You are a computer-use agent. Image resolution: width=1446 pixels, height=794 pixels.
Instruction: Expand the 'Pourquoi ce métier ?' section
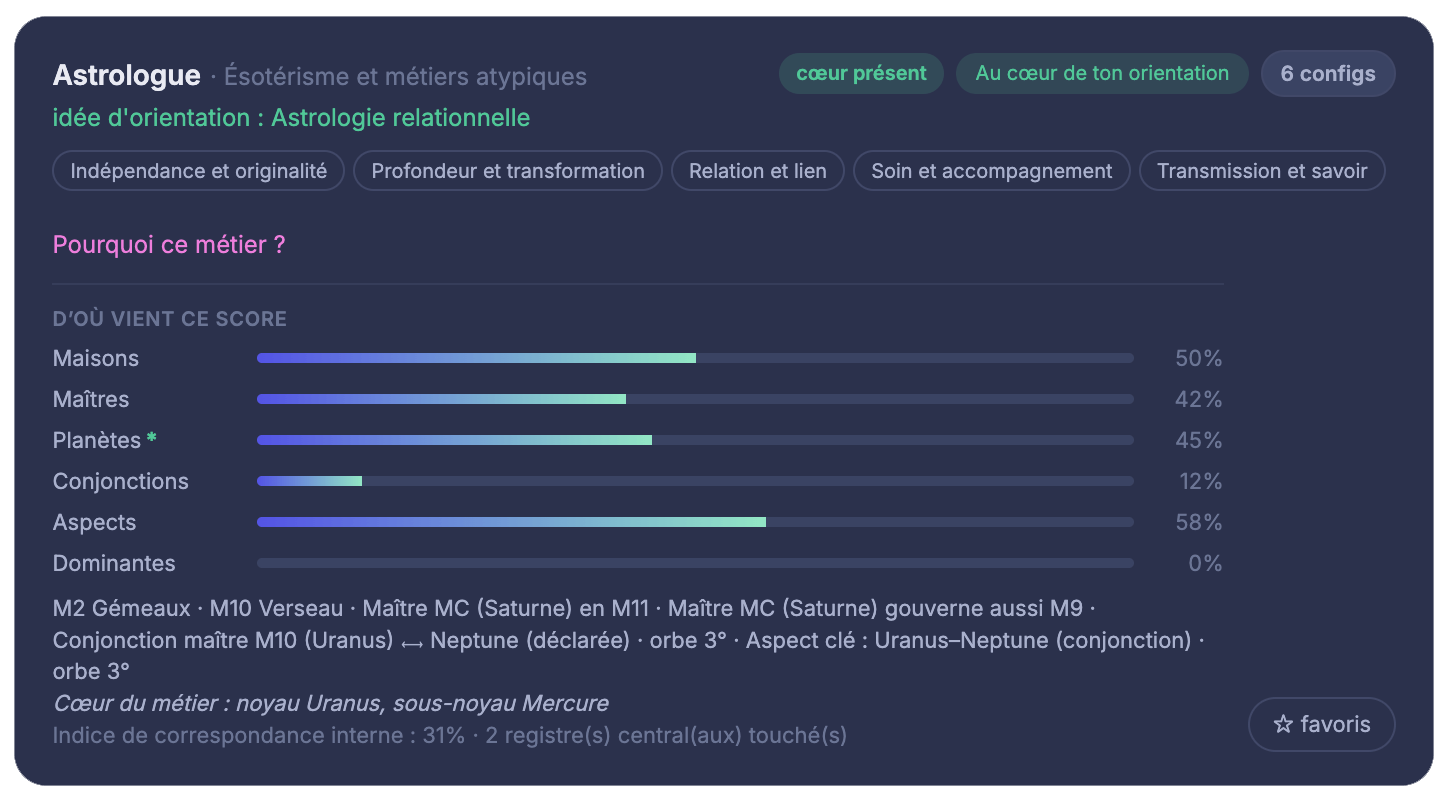tap(169, 245)
